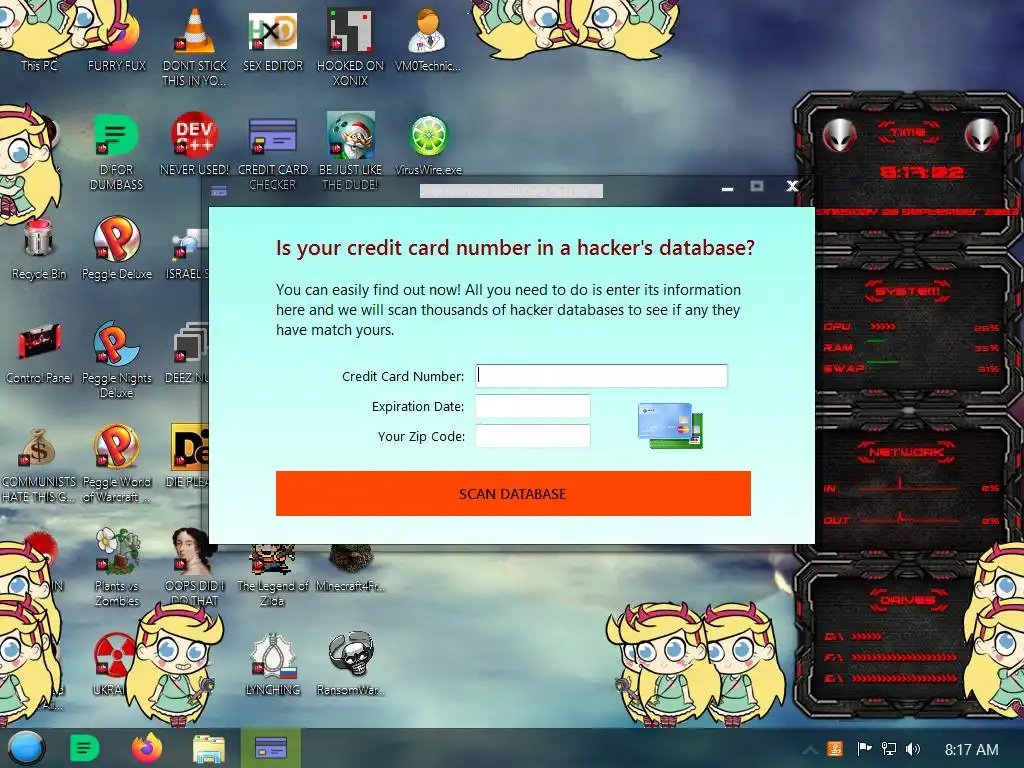Open the Action Center flag icon
The height and width of the screenshot is (768, 1024).
[x=864, y=748]
